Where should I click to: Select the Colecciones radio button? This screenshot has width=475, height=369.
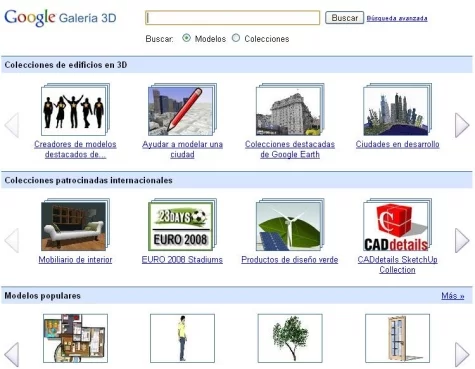[x=236, y=38]
